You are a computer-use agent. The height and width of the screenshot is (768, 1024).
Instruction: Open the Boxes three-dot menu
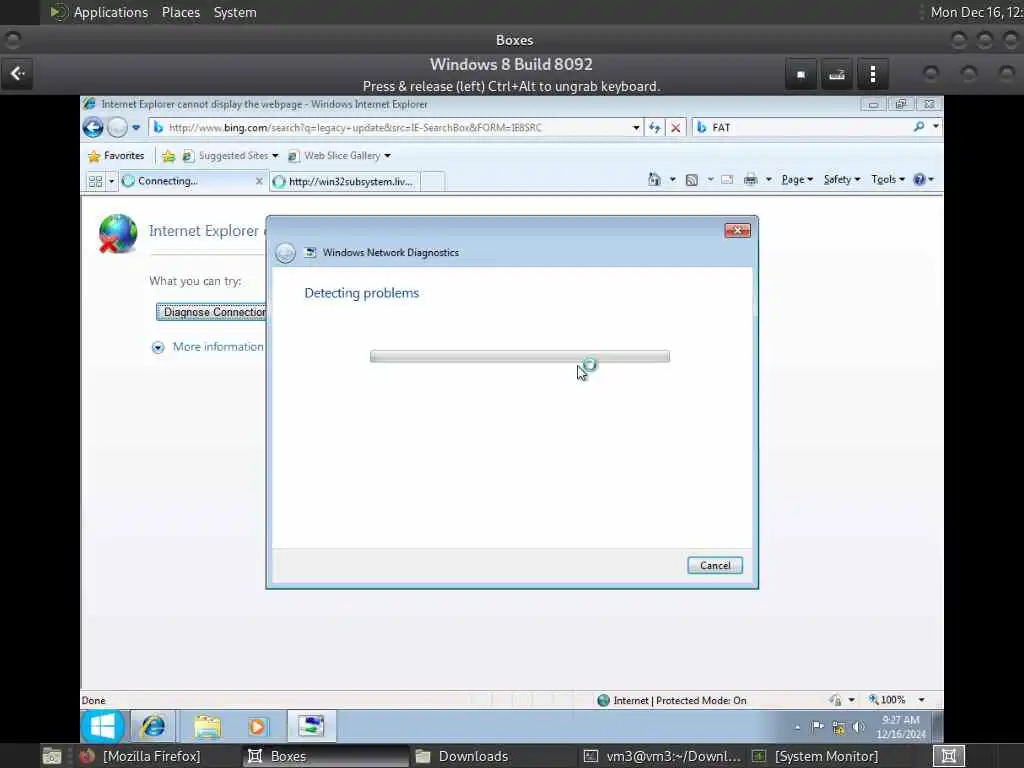872,74
